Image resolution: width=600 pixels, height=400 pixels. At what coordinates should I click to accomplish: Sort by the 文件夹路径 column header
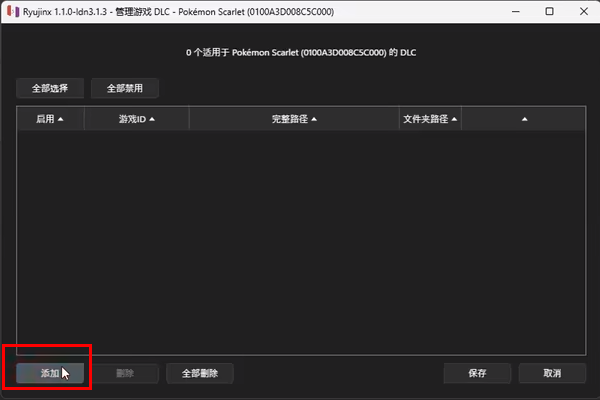click(430, 119)
